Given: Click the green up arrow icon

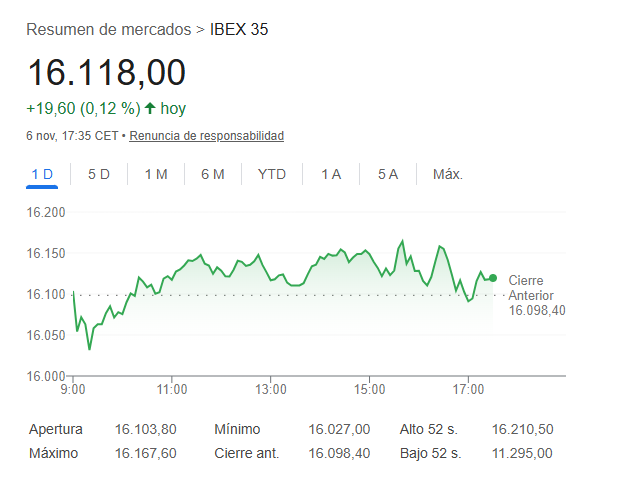Looking at the screenshot, I should (150, 108).
